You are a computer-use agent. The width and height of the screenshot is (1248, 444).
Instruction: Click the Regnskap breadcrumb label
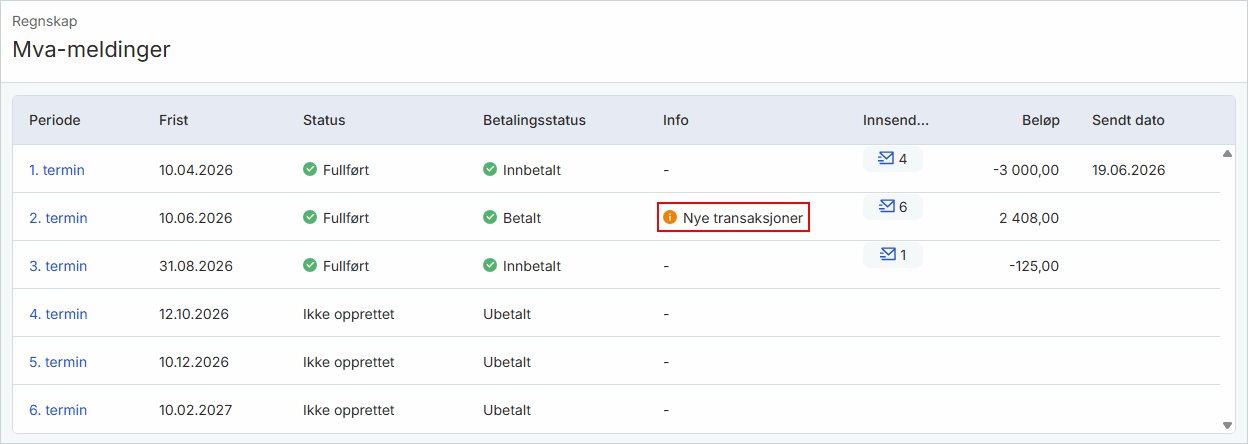tap(44, 21)
